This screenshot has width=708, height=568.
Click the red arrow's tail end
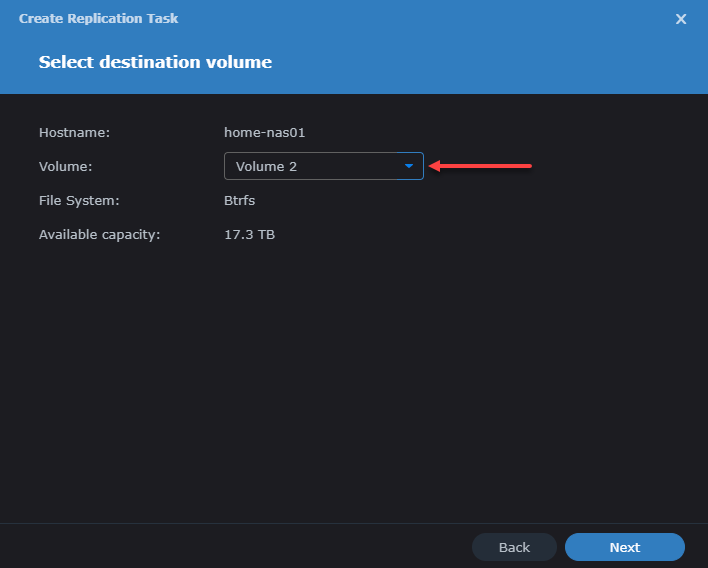(x=526, y=166)
